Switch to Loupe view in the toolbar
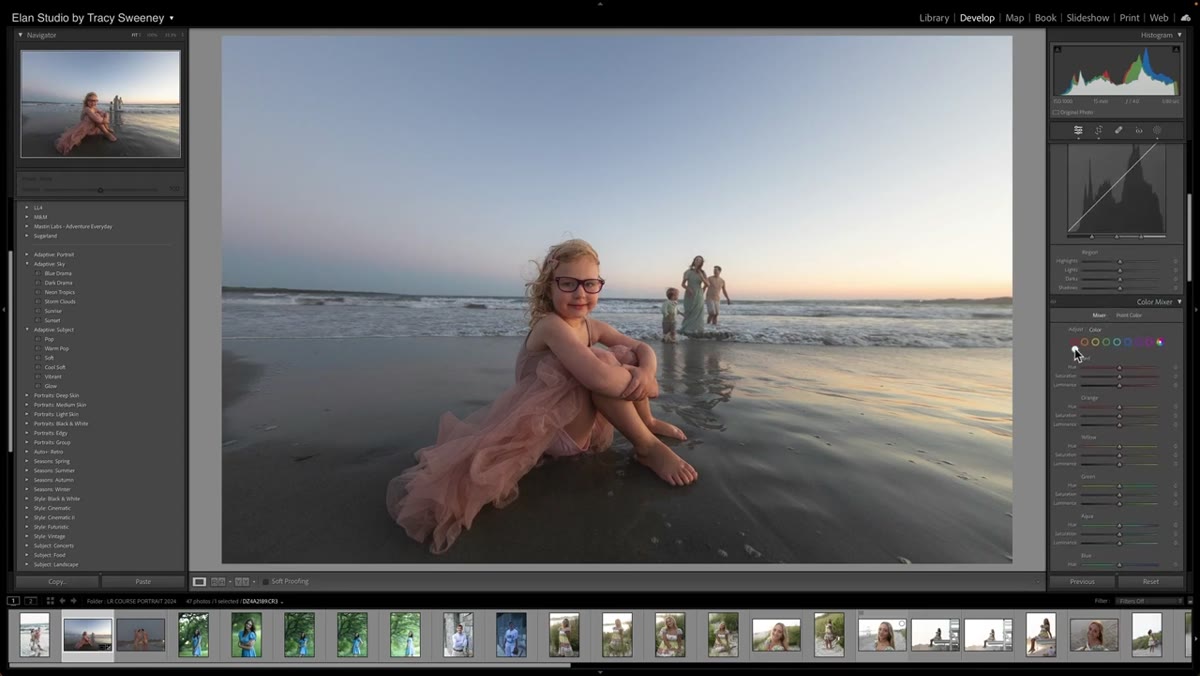Viewport: 1200px width, 676px height. pos(199,581)
